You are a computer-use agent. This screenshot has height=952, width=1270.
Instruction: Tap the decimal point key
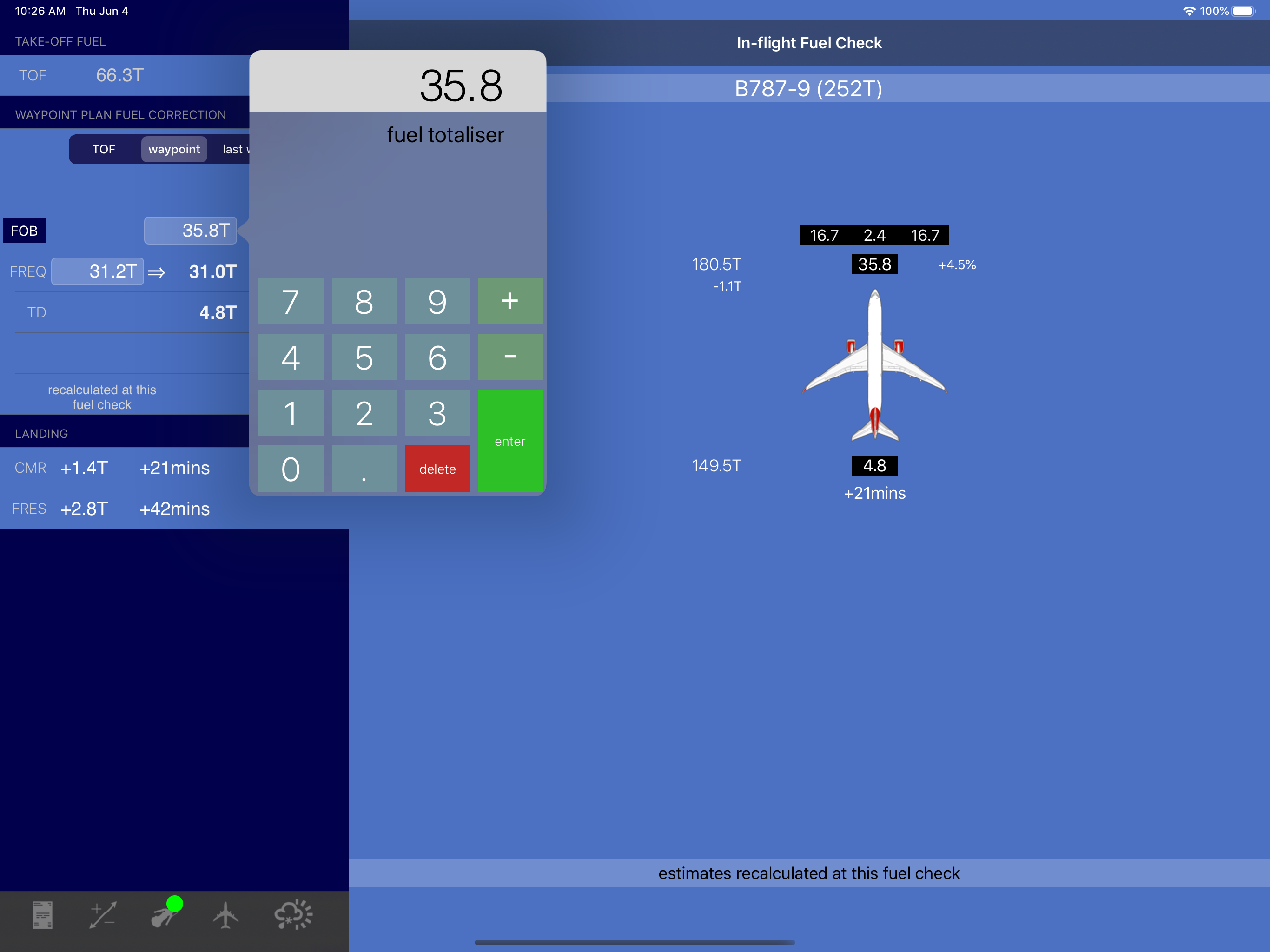[364, 469]
